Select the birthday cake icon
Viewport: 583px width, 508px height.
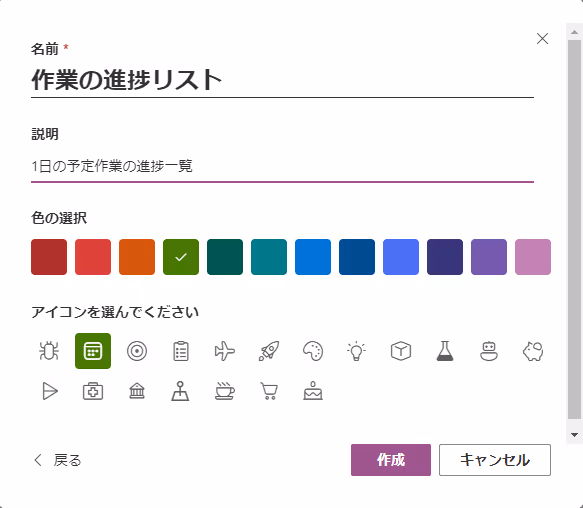tap(313, 391)
